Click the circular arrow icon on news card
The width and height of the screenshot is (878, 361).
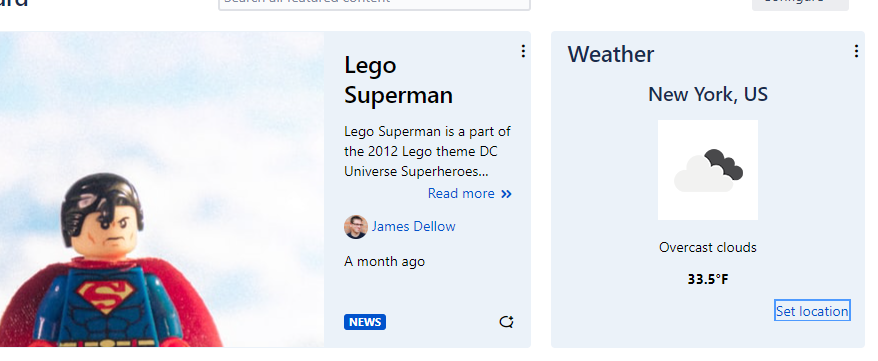[506, 322]
